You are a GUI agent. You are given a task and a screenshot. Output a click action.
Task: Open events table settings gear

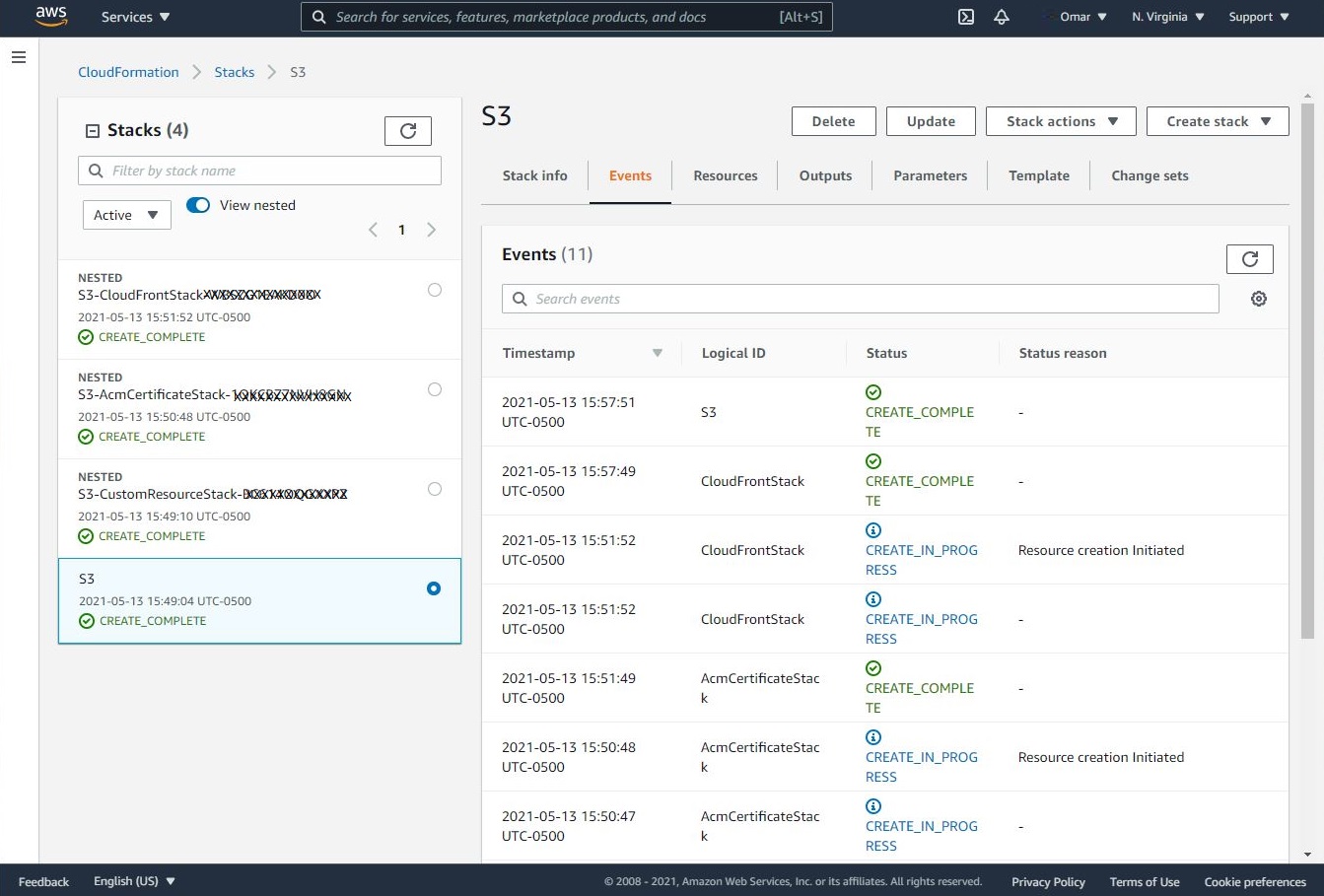click(1259, 299)
